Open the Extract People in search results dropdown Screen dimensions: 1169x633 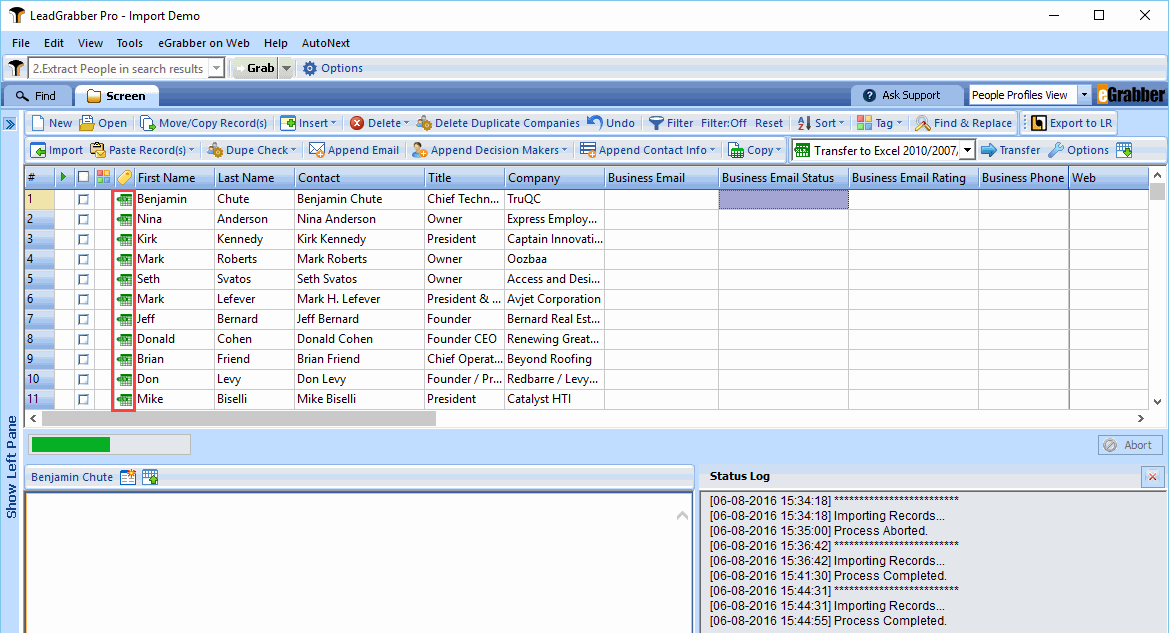tap(216, 69)
